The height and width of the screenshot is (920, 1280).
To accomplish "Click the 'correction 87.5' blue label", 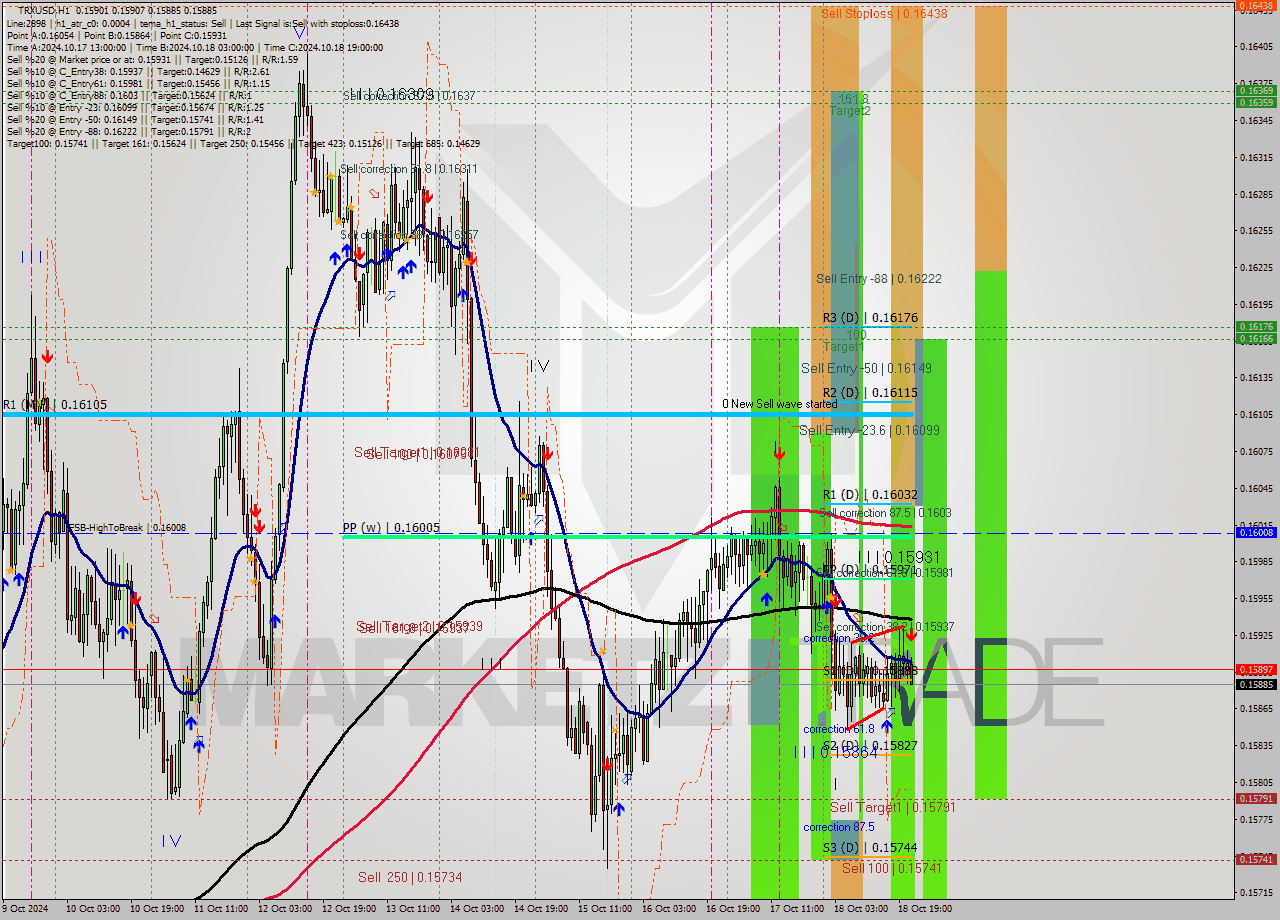I will [839, 827].
